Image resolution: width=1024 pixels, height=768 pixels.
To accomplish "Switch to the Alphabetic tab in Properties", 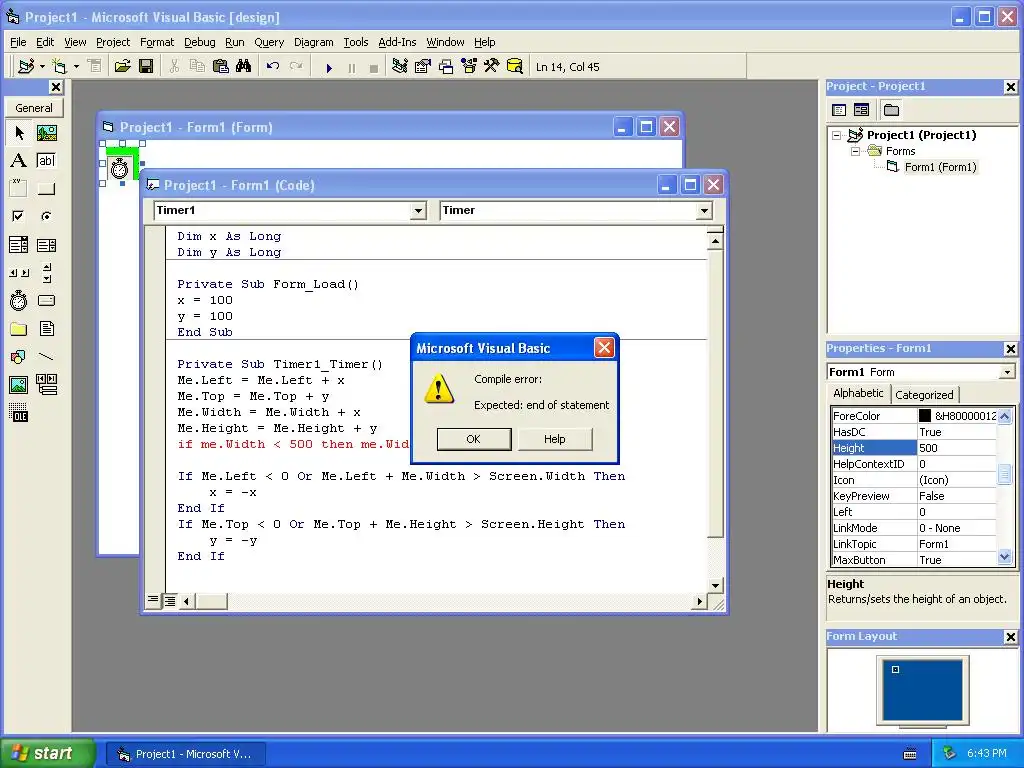I will (x=857, y=393).
